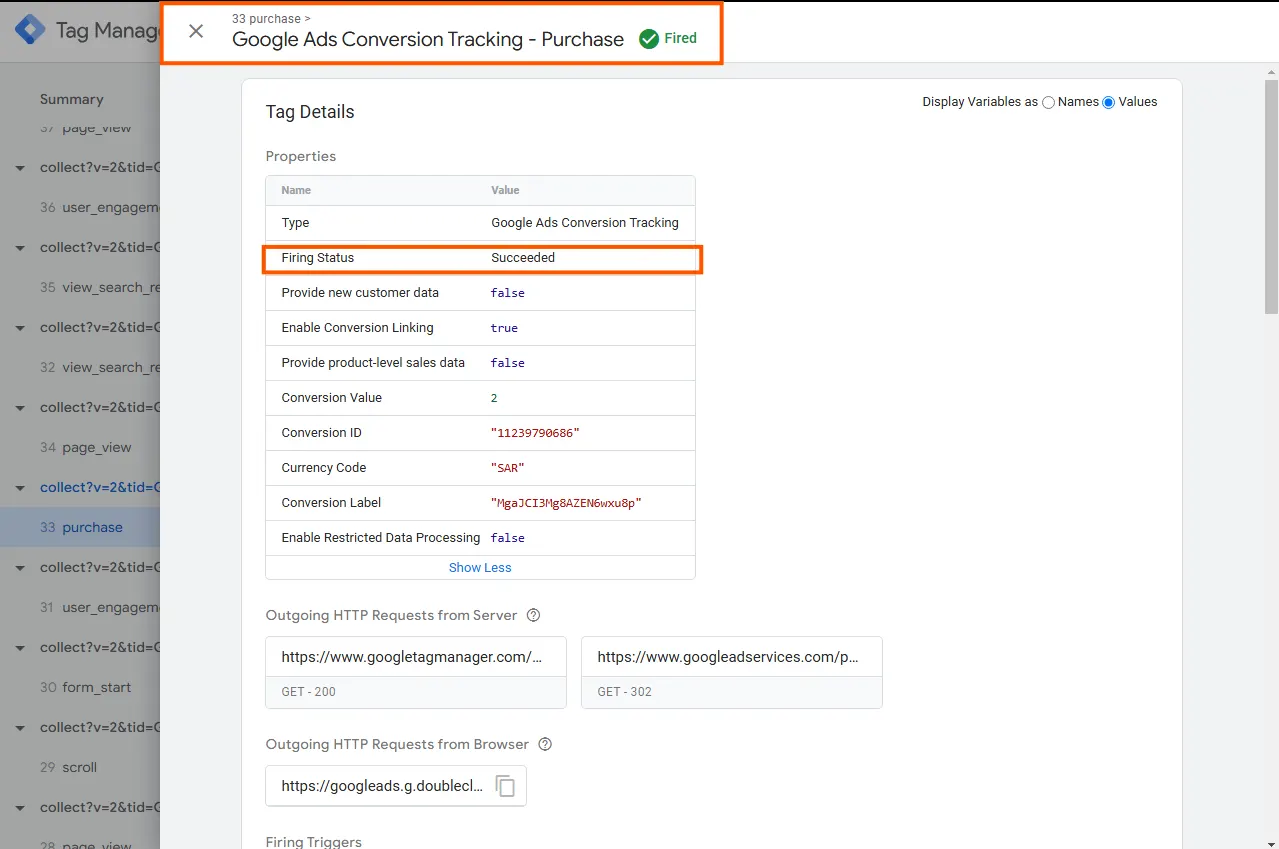Image resolution: width=1279 pixels, height=849 pixels.
Task: Click the 'Provide product-level sales data' row label
Action: [373, 363]
